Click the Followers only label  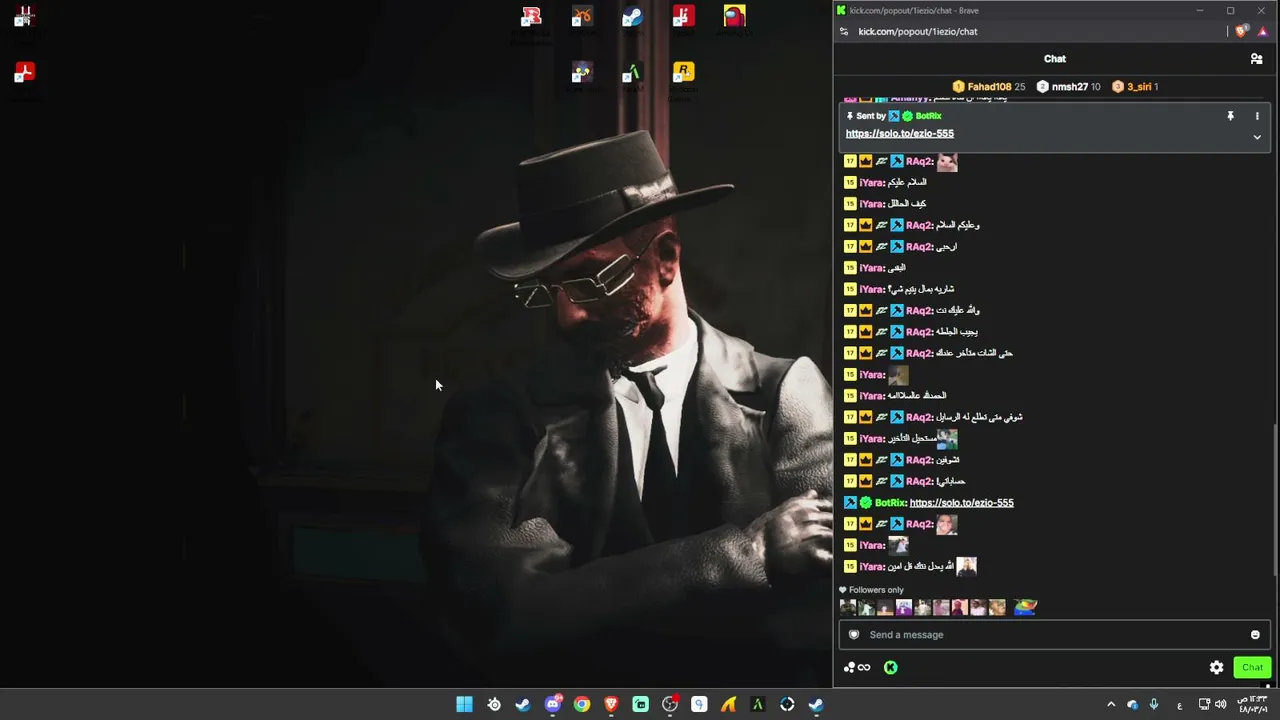pyautogui.click(x=876, y=590)
